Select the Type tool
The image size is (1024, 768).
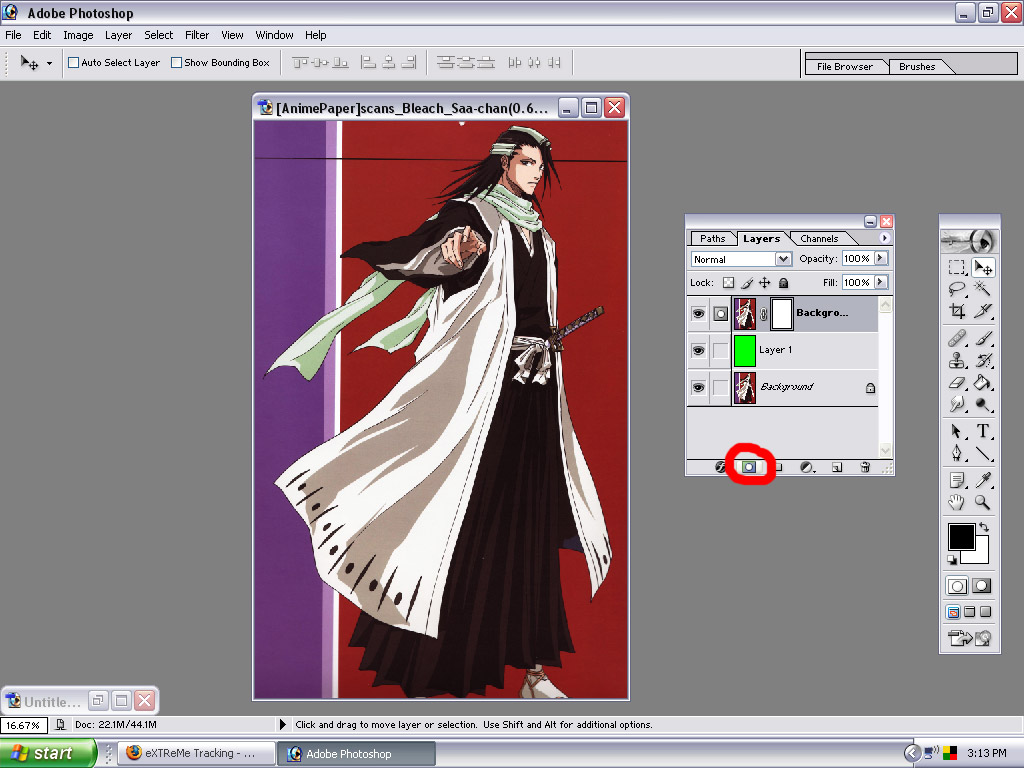982,431
